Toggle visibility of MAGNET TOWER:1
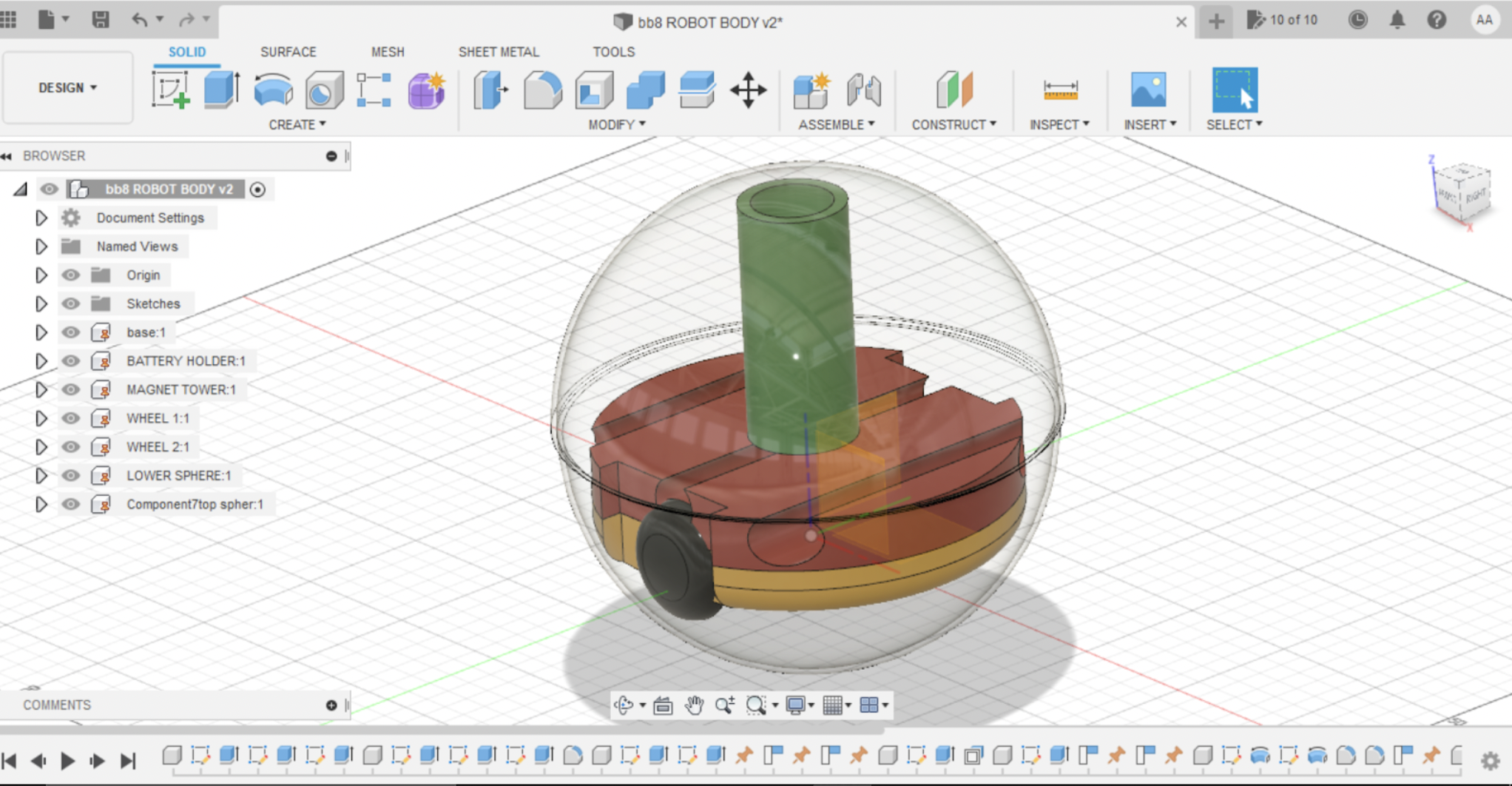Image resolution: width=1512 pixels, height=786 pixels. (x=70, y=389)
